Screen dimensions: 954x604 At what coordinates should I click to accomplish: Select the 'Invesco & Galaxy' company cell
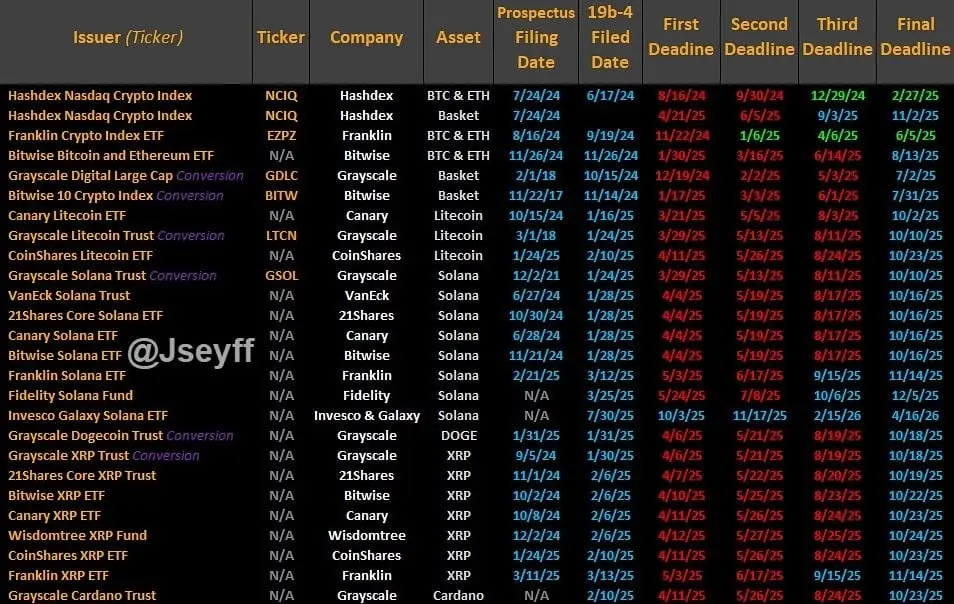pos(367,415)
